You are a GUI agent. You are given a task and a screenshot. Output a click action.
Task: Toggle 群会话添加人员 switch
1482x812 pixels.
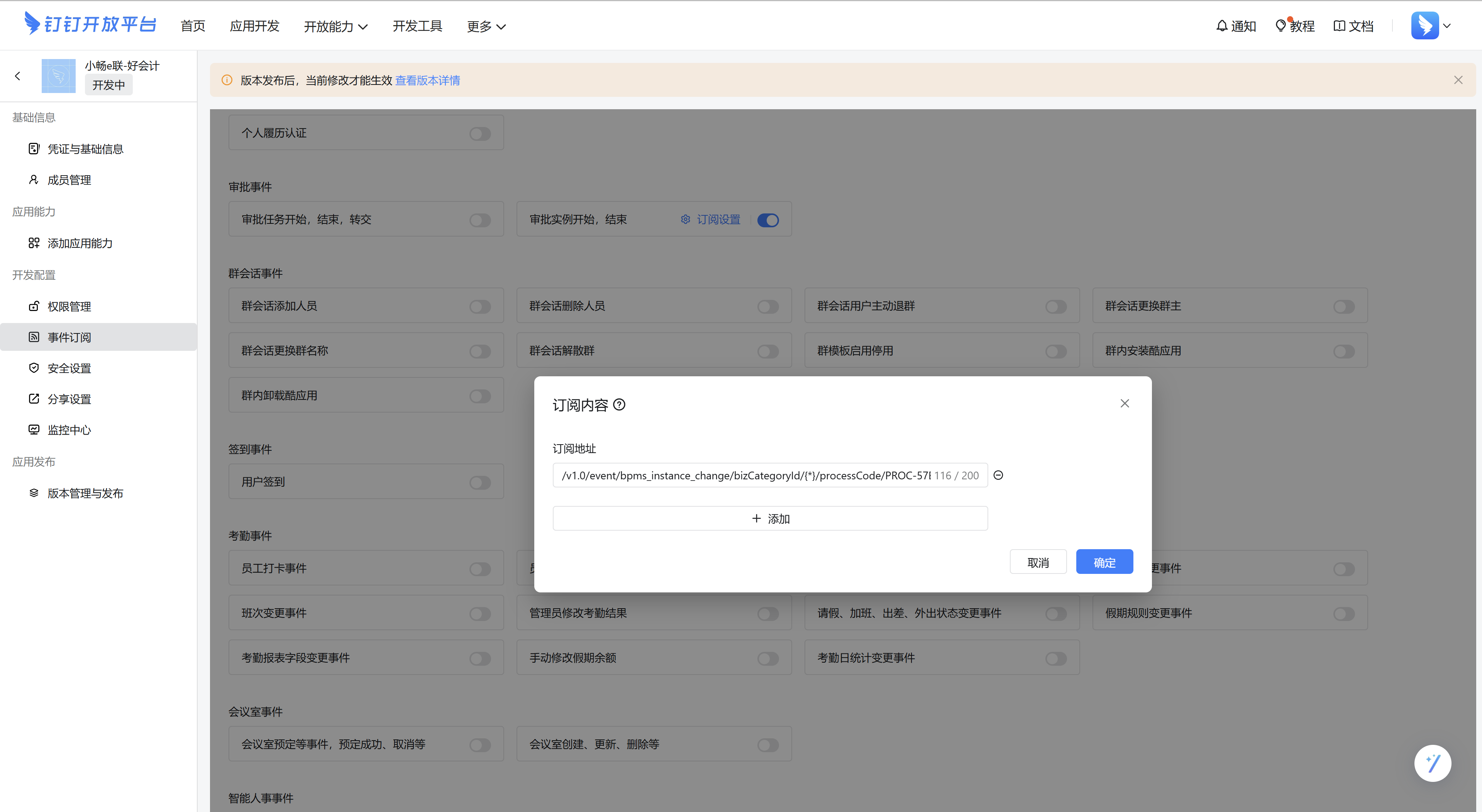pyautogui.click(x=480, y=306)
